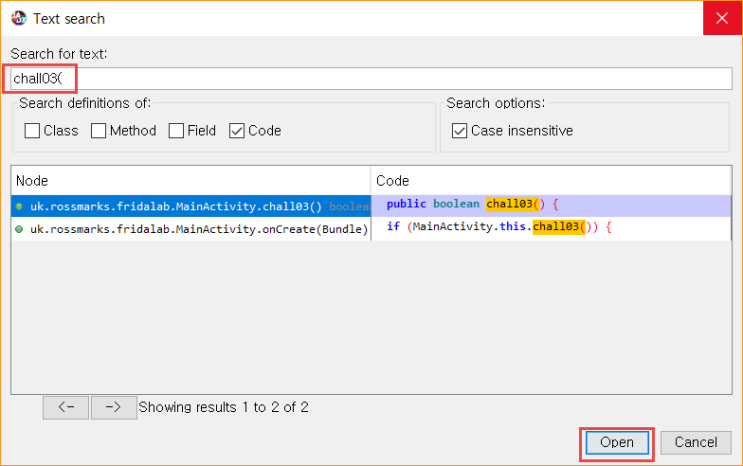This screenshot has height=466, width=743.
Task: Click the 'public boolean chall03() {' code cell
Action: [552, 207]
